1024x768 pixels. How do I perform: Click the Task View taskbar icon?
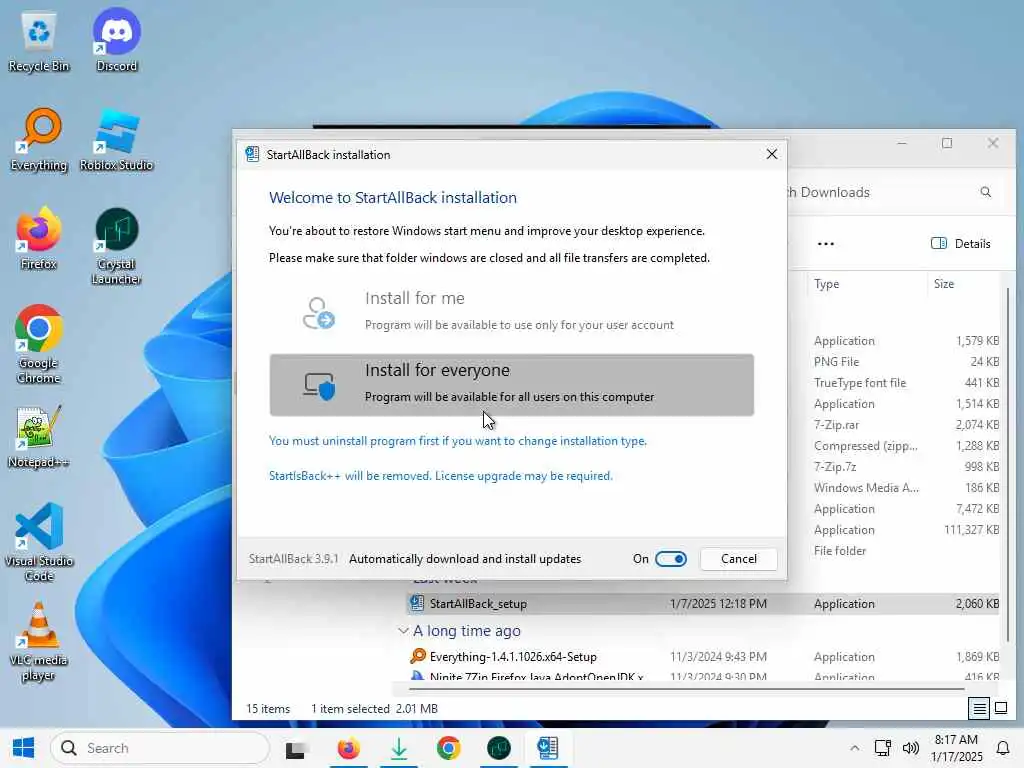(x=295, y=748)
